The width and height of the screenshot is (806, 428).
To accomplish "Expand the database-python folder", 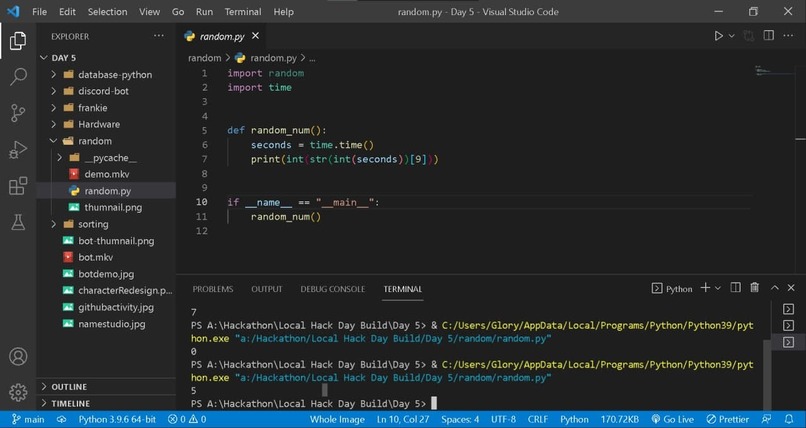I will tap(108, 75).
